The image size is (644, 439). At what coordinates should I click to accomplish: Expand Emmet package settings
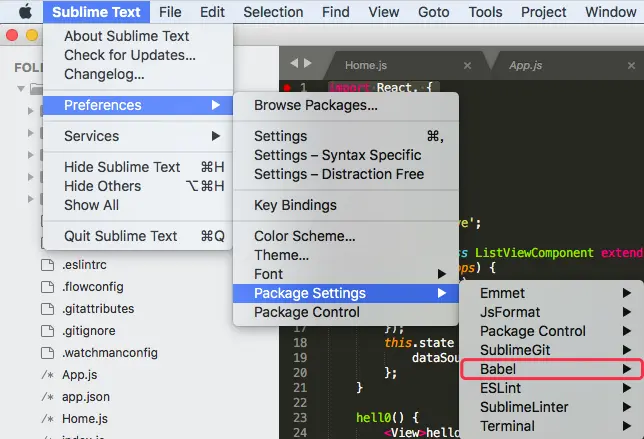point(552,293)
